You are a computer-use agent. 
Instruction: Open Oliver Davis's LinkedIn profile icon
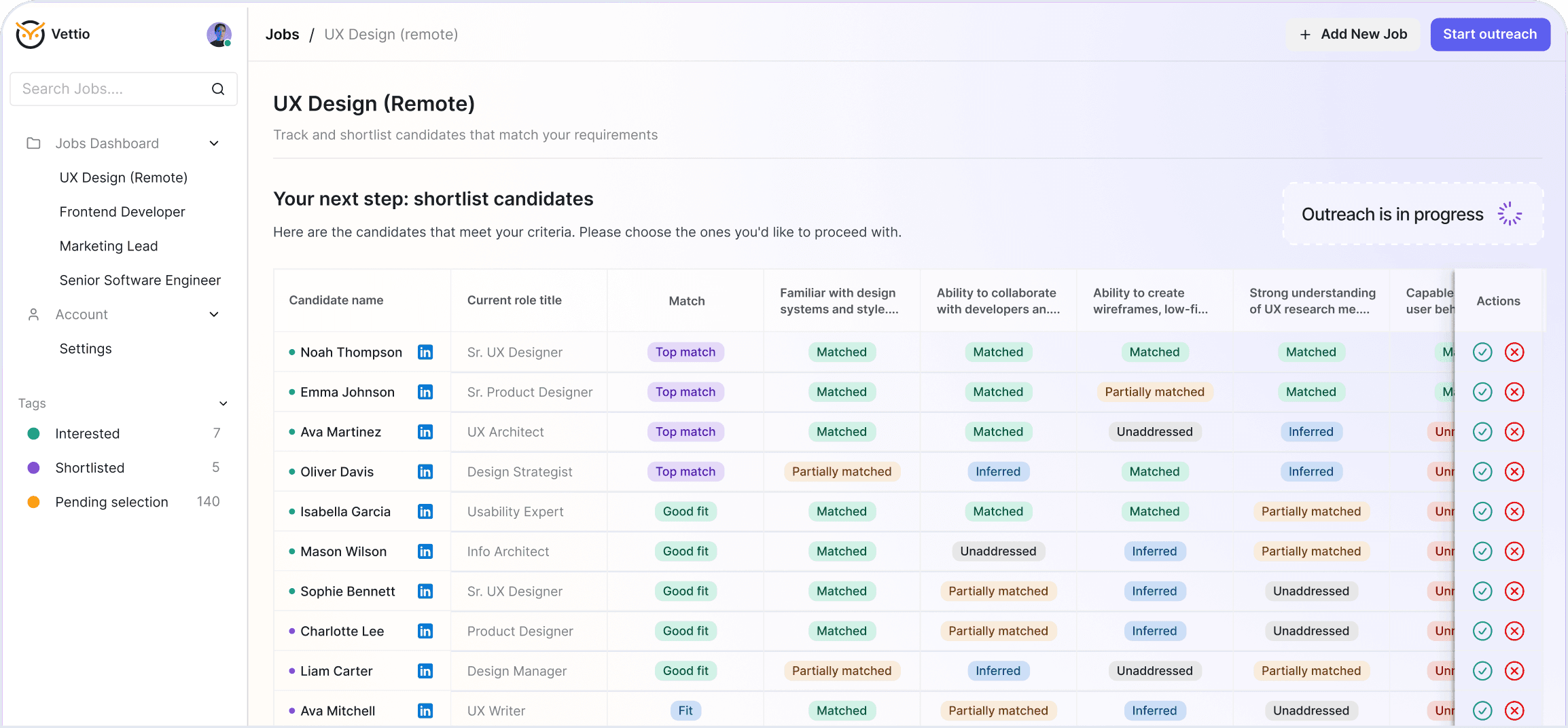pos(425,472)
